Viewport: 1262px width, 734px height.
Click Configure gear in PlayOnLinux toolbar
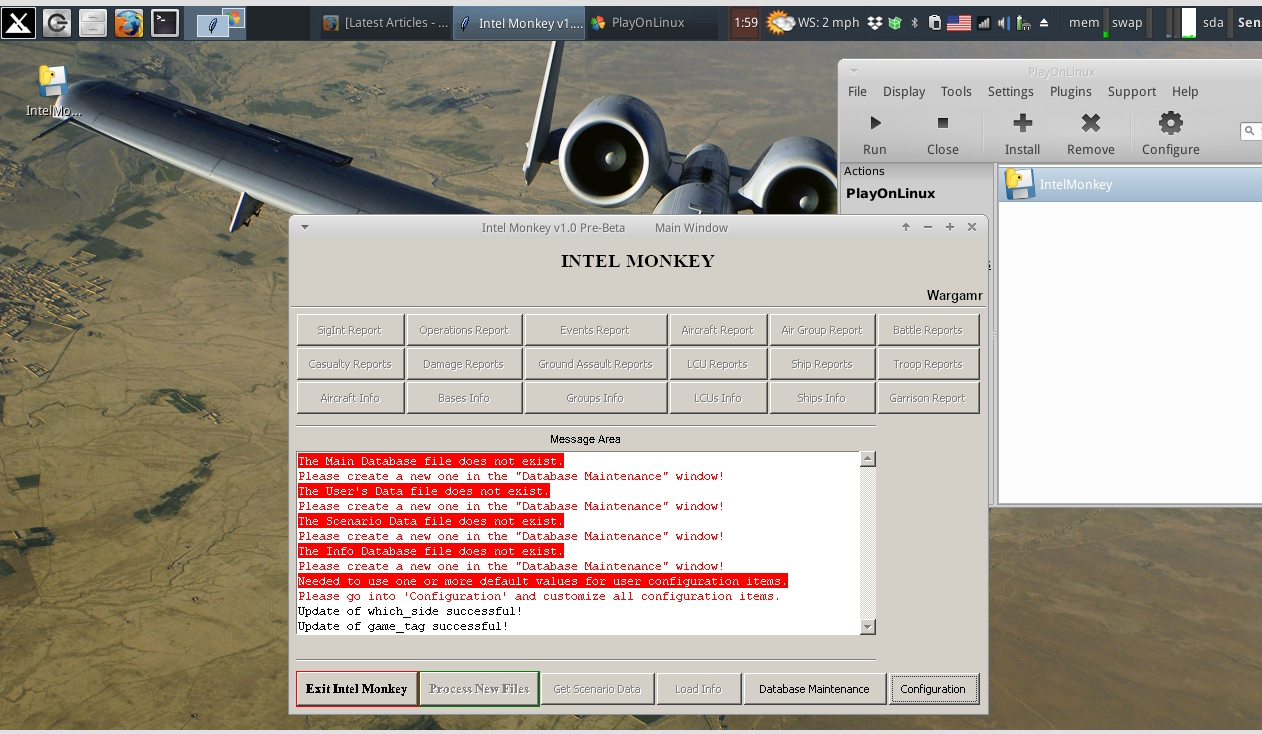tap(1170, 133)
